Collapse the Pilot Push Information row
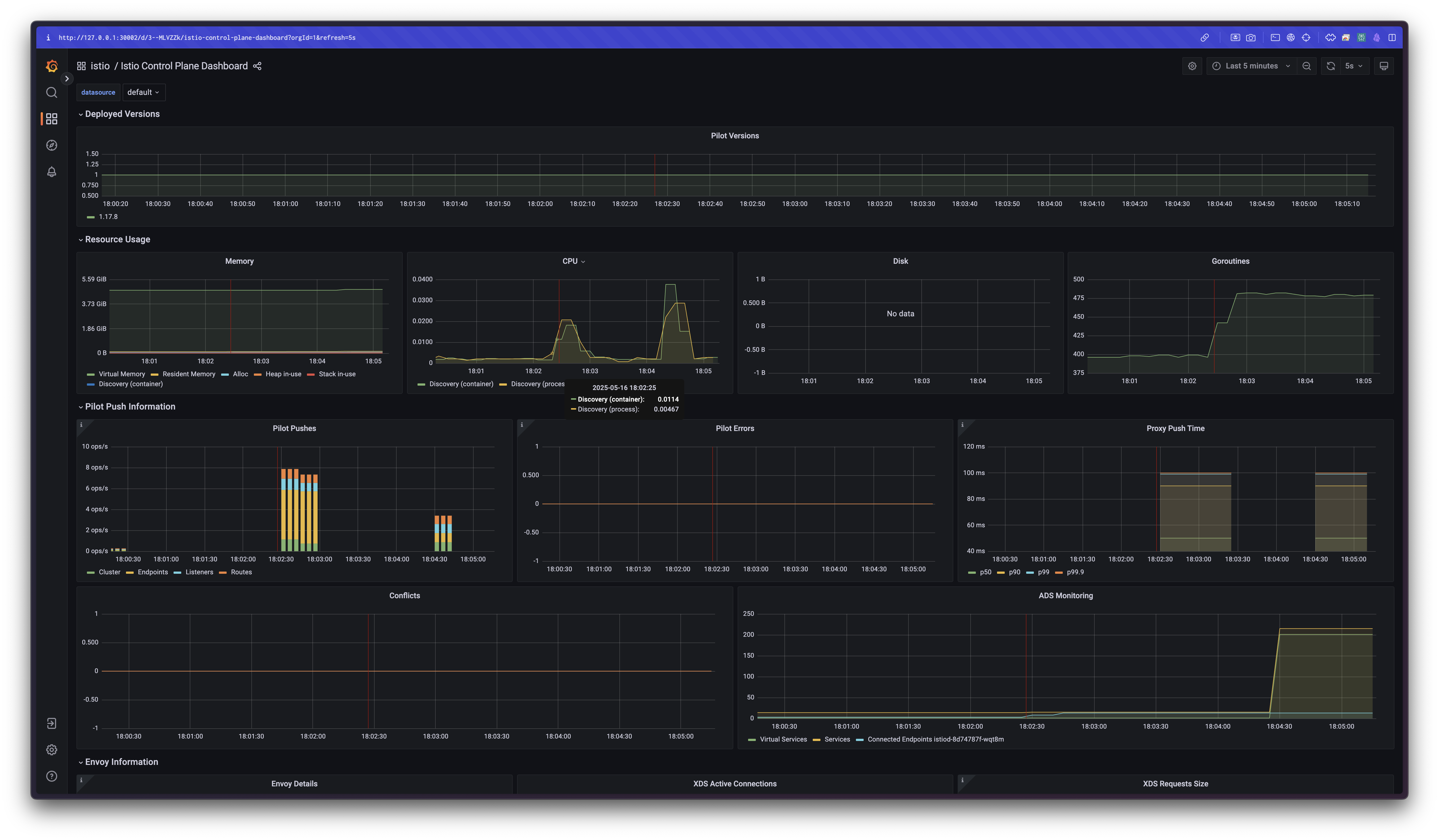Screen dimensions: 1439x840 pos(130,407)
